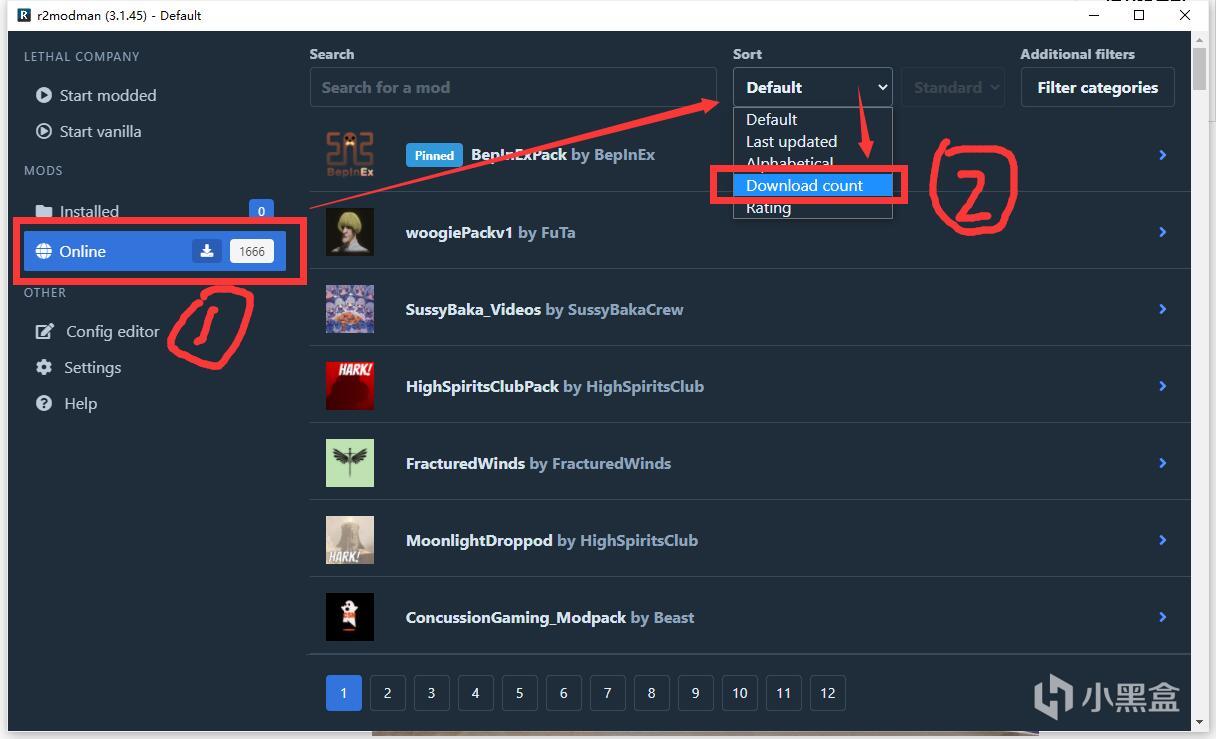The image size is (1216, 739).
Task: Expand the woogiePackv1 row chevron
Action: tap(1163, 232)
